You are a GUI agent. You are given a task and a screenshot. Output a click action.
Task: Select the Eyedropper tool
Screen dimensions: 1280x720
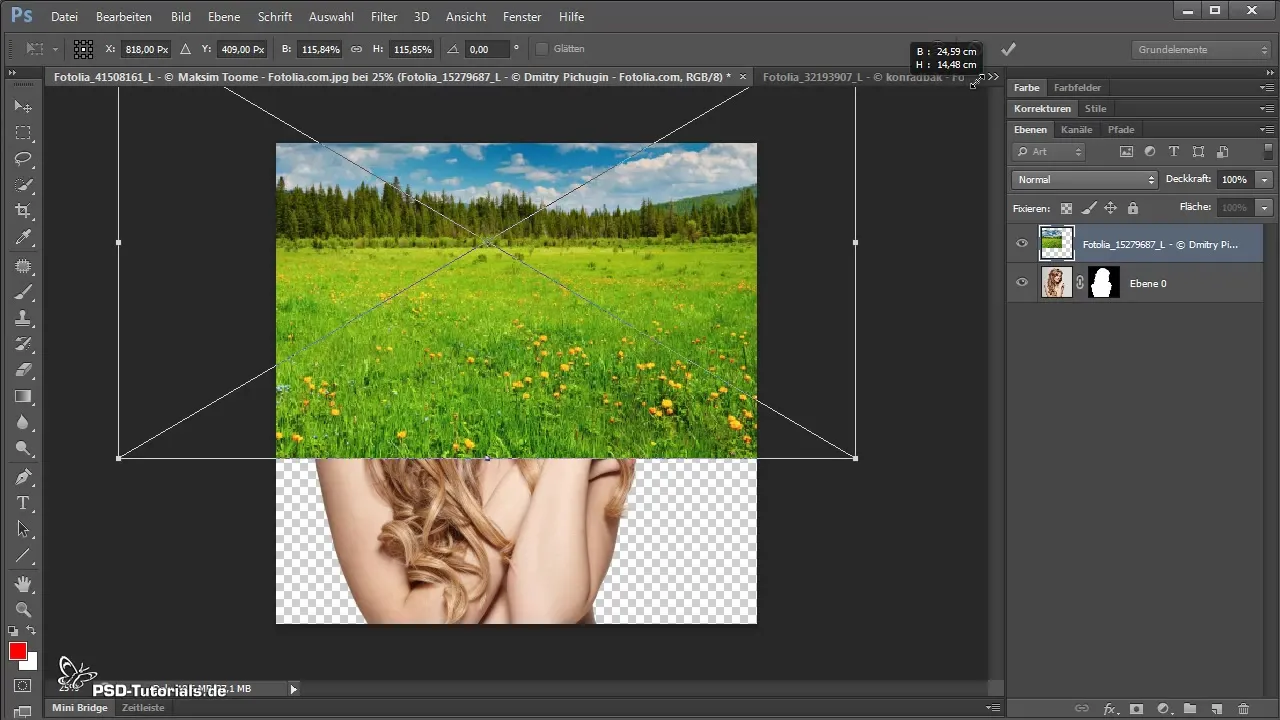(x=23, y=238)
